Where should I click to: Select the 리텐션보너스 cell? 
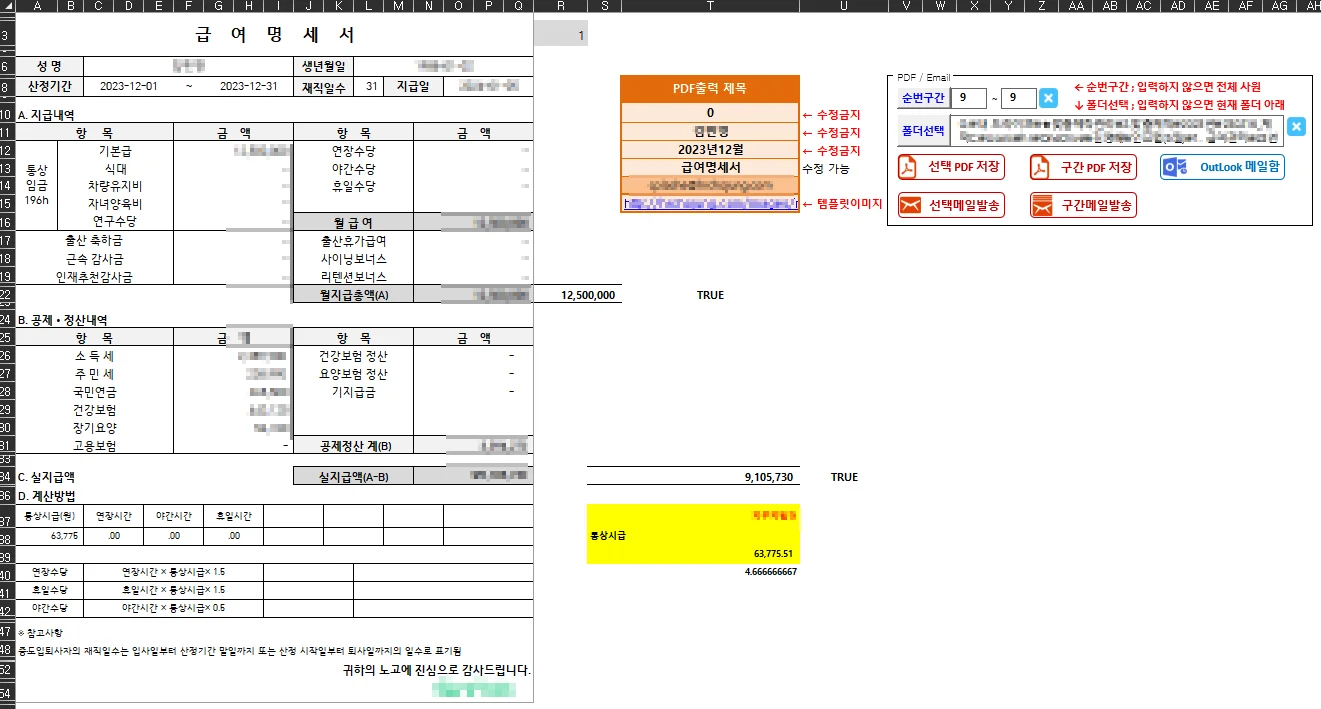click(353, 276)
